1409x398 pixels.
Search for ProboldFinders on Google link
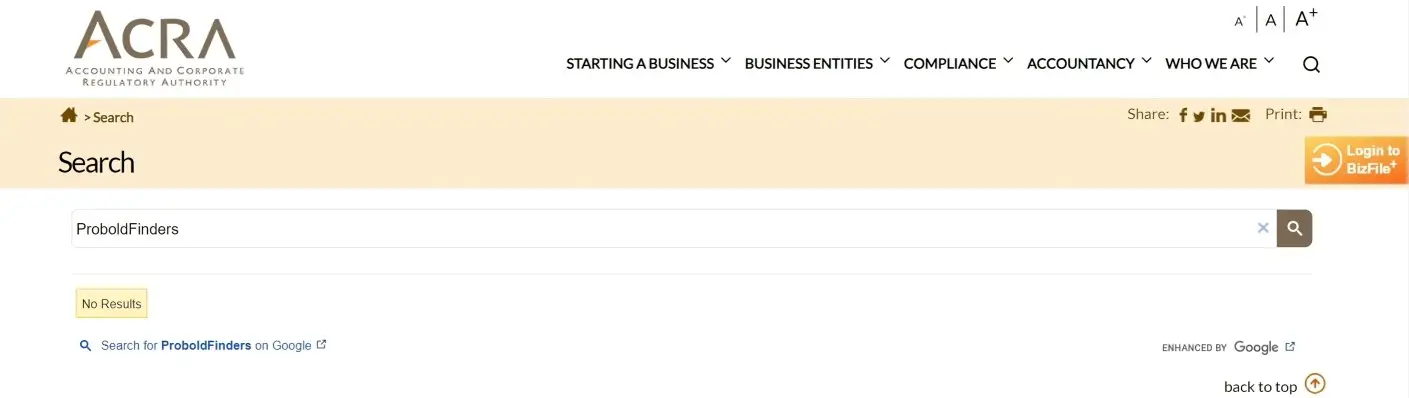pos(205,345)
